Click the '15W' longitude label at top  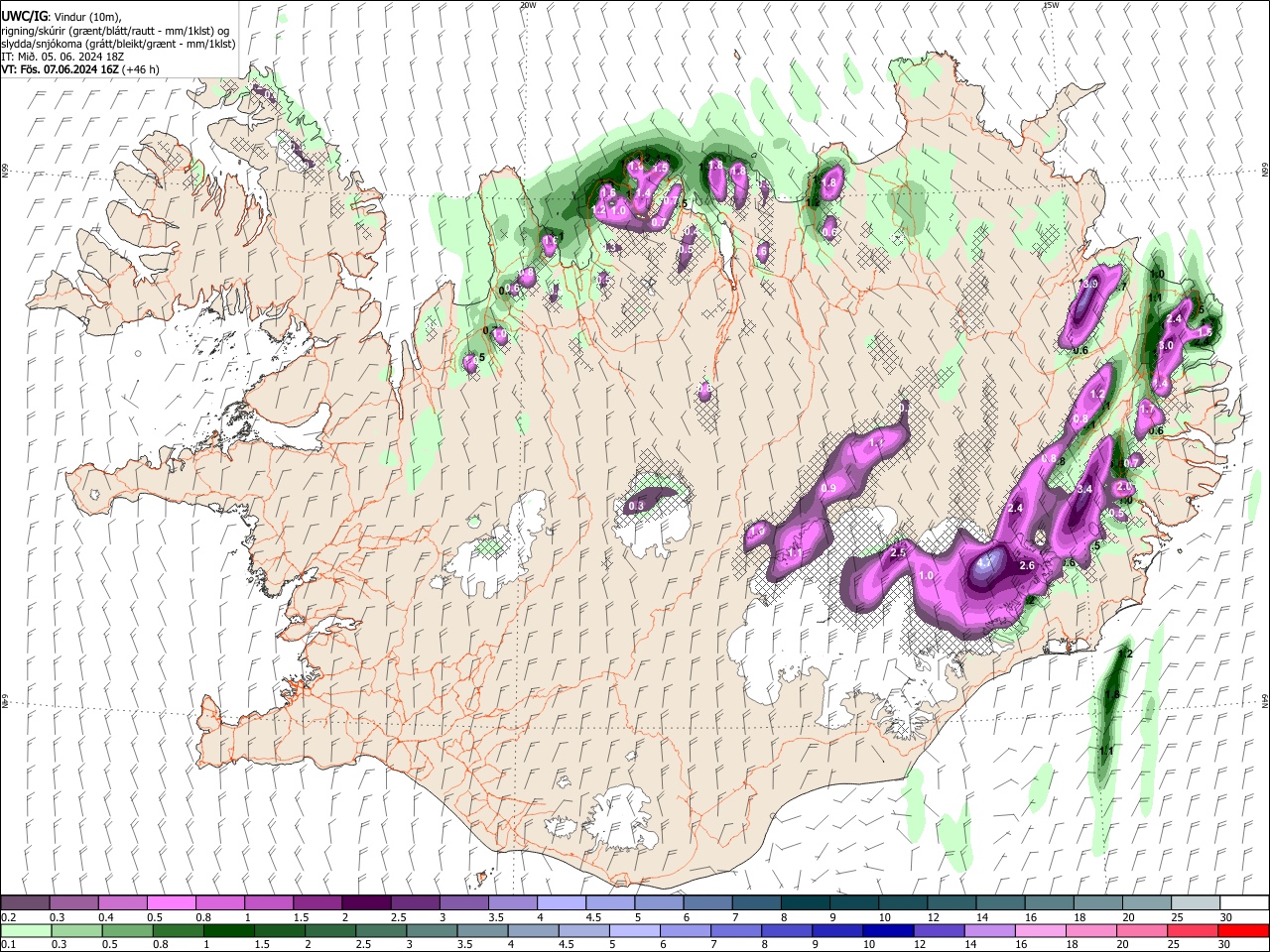1051,5
